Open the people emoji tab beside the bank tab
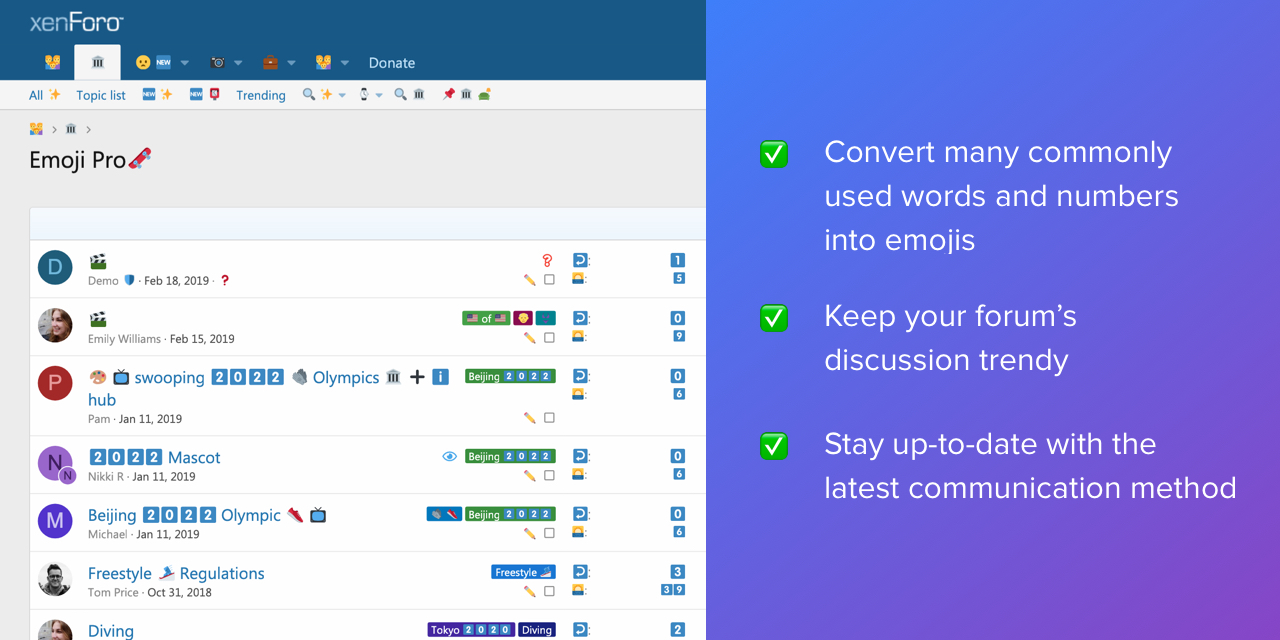Screen dimensions: 1280x640 click(53, 62)
